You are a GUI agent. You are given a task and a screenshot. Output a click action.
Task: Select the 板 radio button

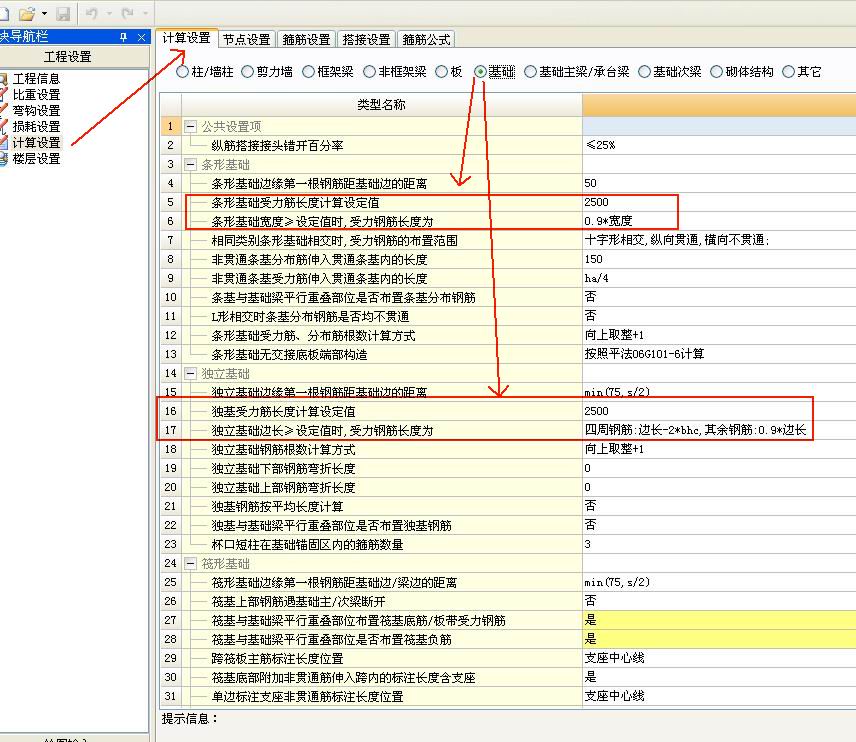click(x=441, y=72)
